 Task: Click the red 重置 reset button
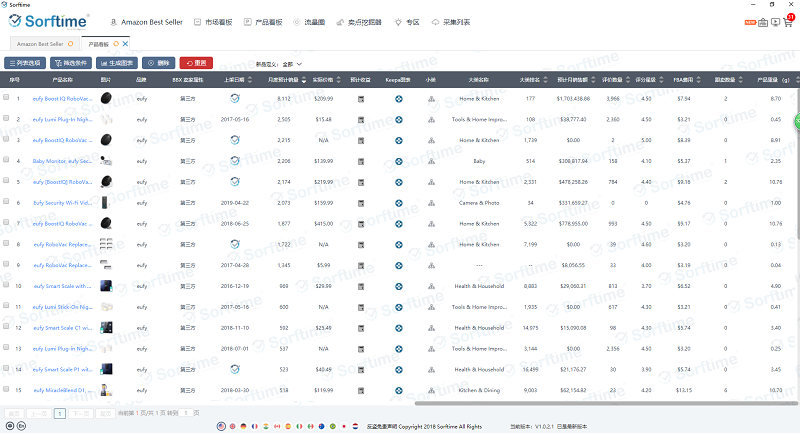pos(196,63)
